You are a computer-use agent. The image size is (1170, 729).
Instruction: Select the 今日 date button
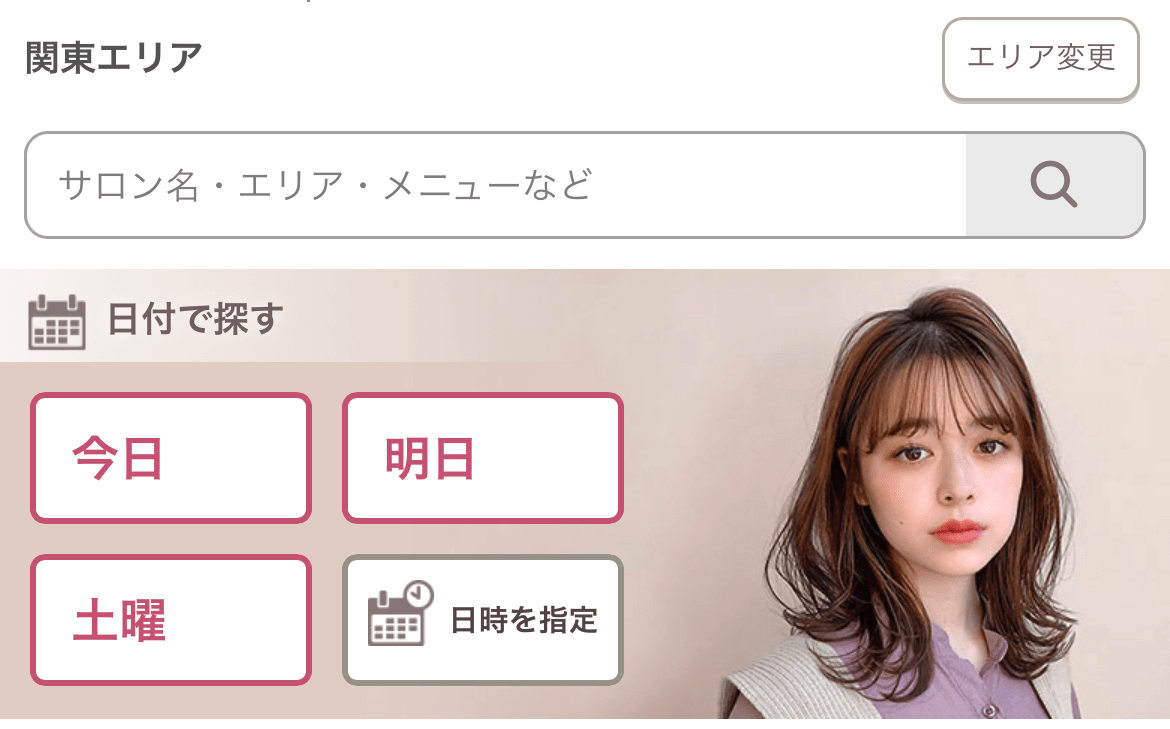171,457
